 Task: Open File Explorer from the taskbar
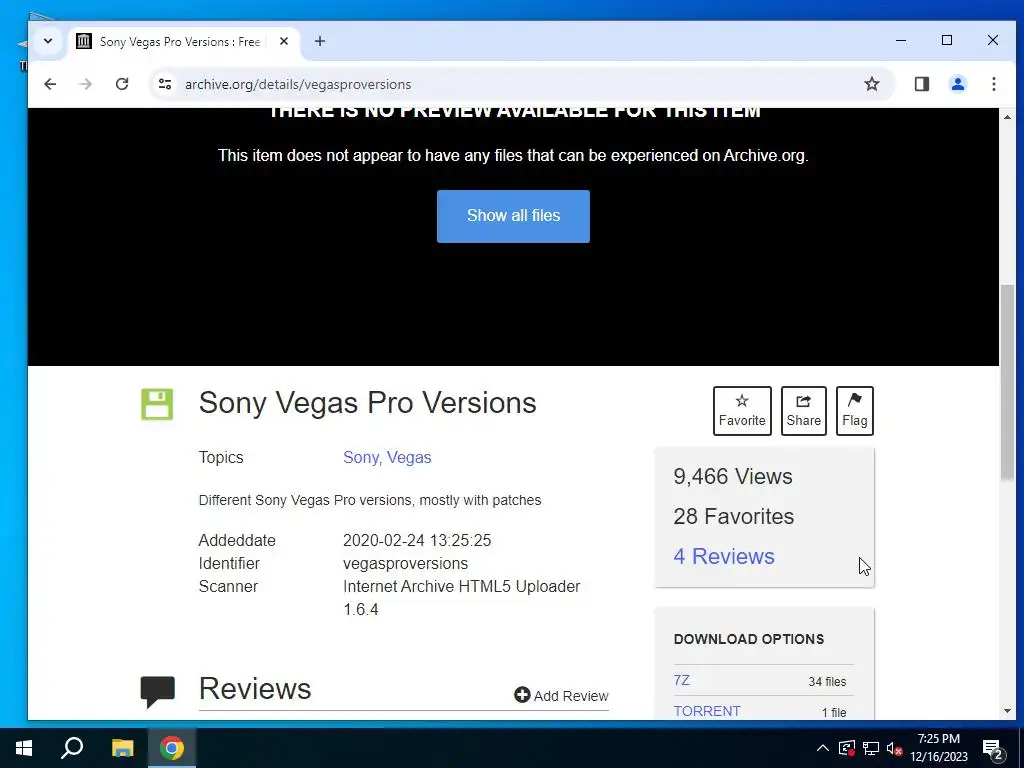(x=122, y=748)
